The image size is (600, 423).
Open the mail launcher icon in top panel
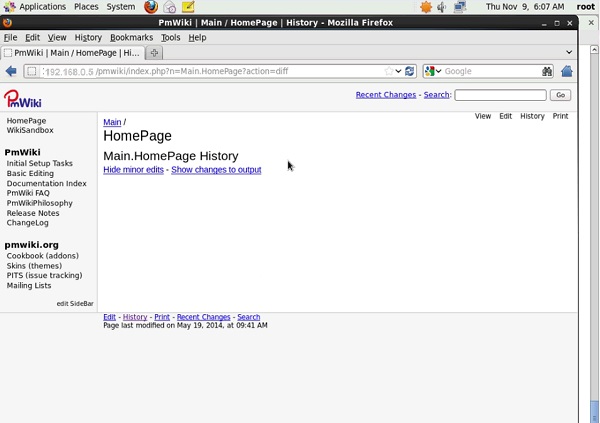tap(170, 7)
